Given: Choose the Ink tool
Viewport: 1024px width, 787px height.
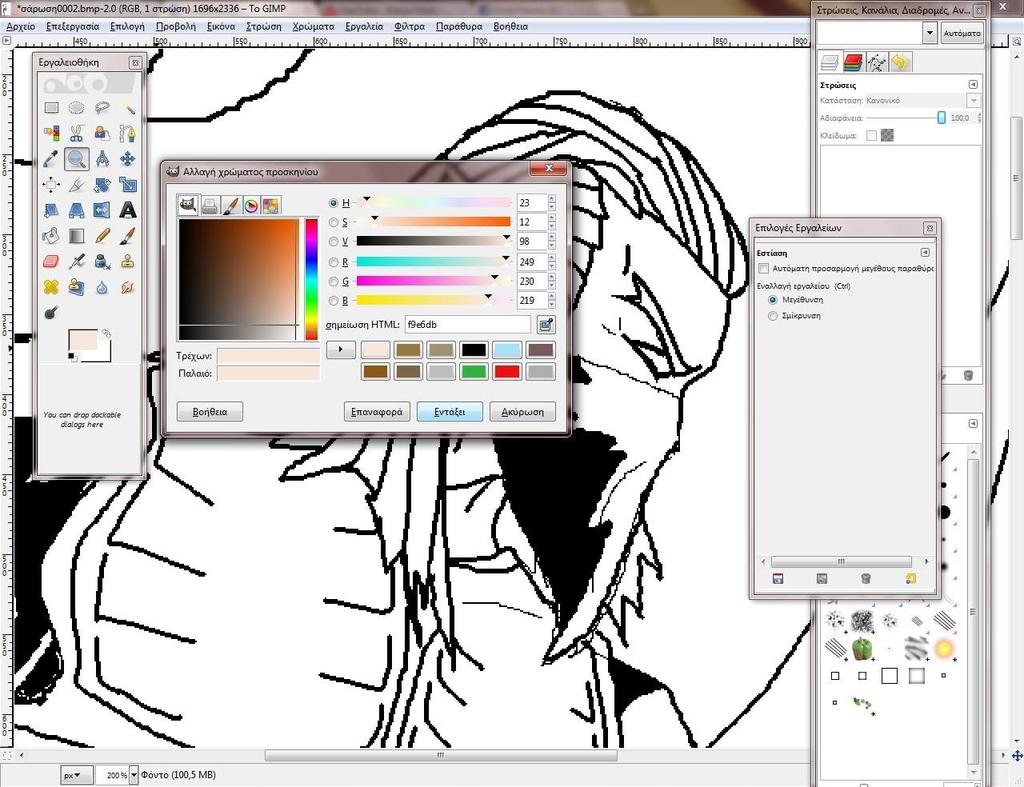Looking at the screenshot, I should [102, 262].
